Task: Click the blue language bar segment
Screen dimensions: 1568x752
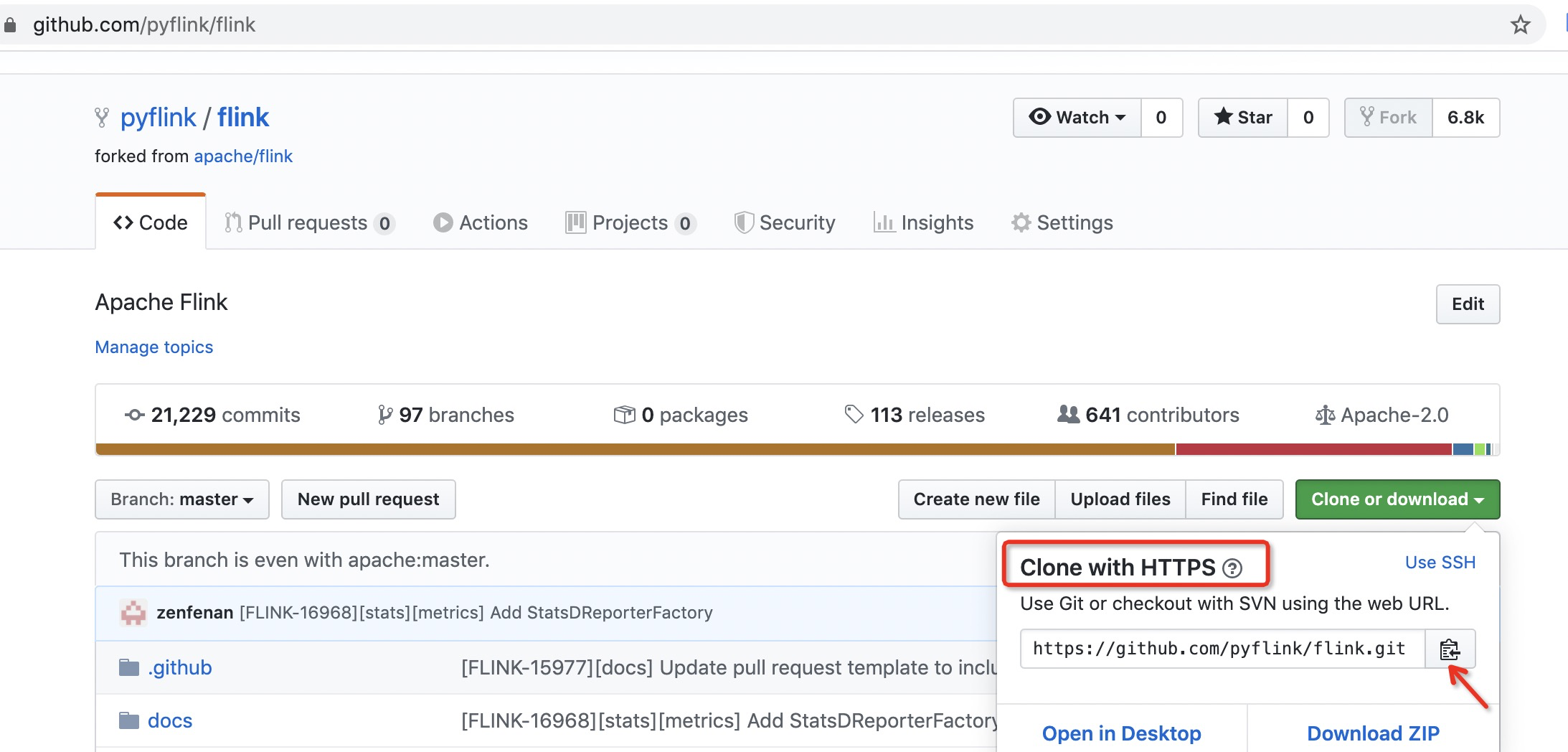Action: (x=1463, y=449)
